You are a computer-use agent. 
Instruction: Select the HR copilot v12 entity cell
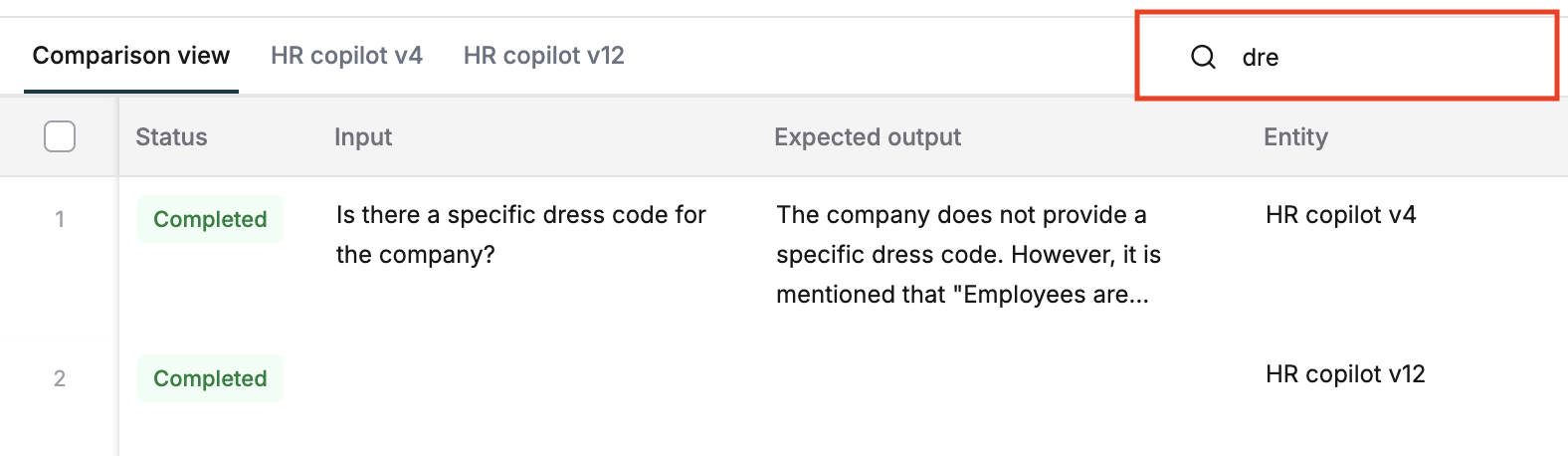1345,374
